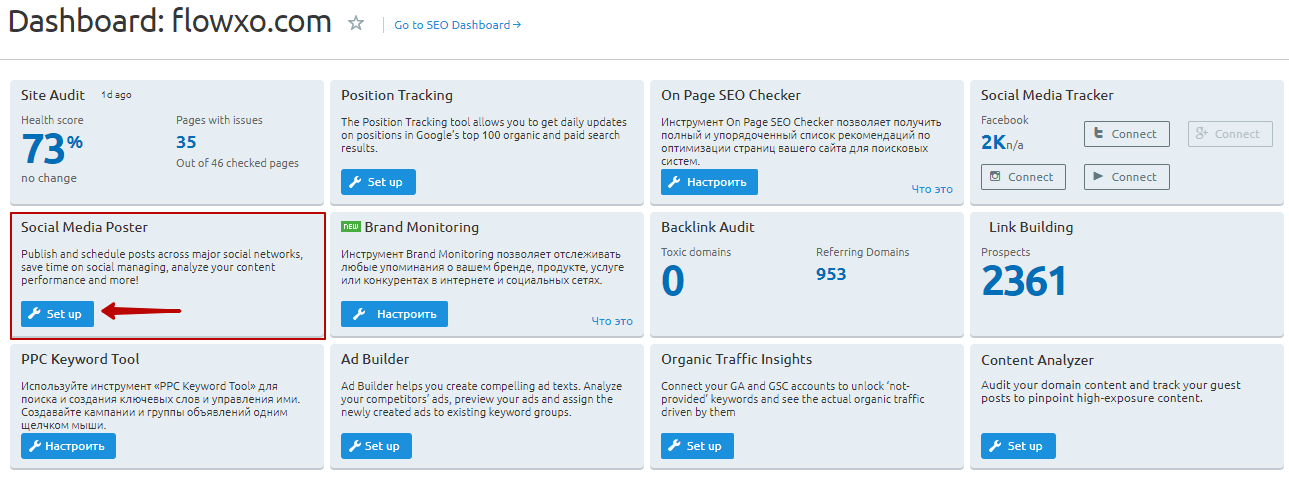Open the PPC Keyword Tool title
The image size is (1289, 479).
(80, 359)
